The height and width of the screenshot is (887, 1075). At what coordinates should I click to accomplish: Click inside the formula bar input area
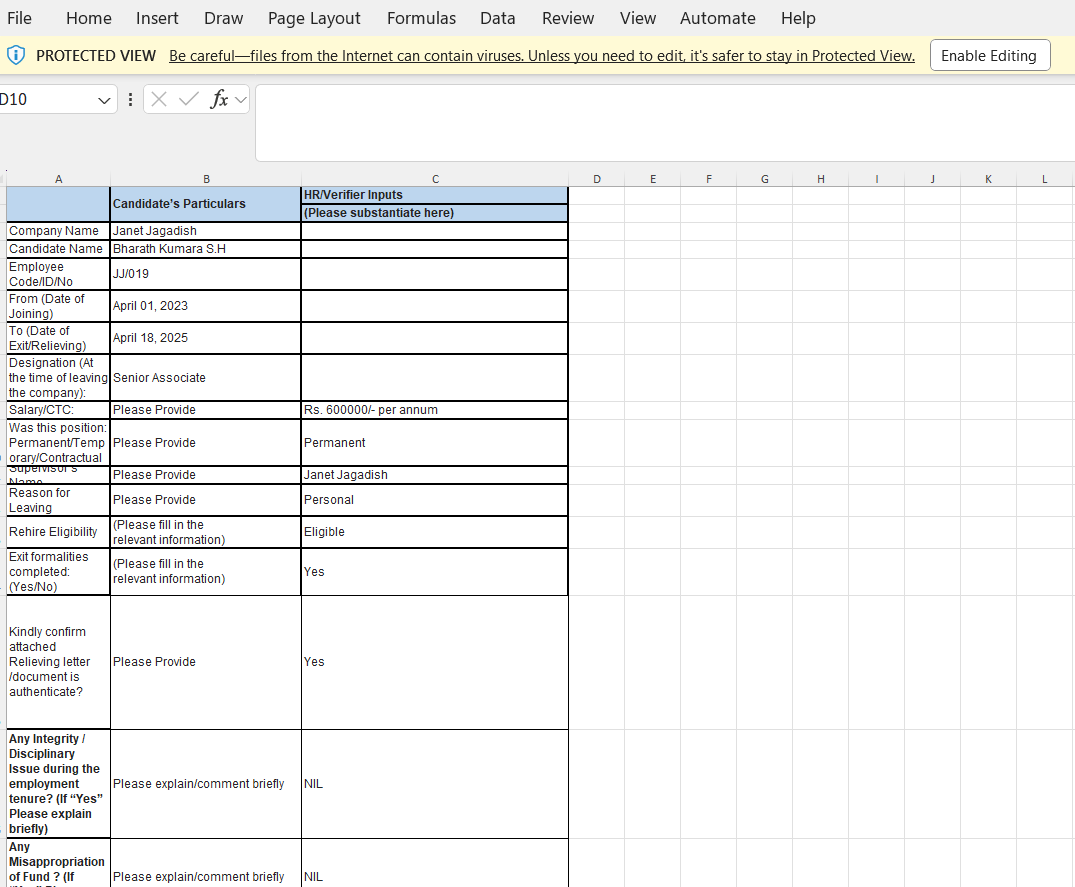pos(660,122)
